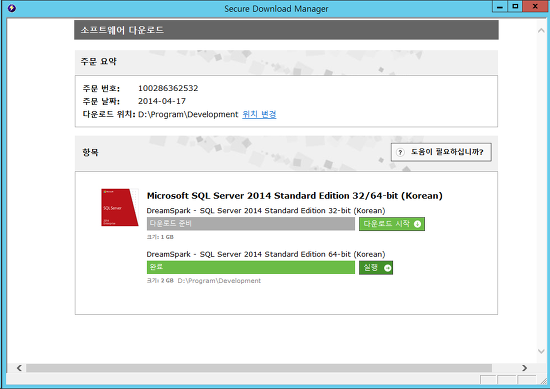Click the 크기: 2 GB size text
The width and height of the screenshot is (550, 389).
[x=160, y=281]
